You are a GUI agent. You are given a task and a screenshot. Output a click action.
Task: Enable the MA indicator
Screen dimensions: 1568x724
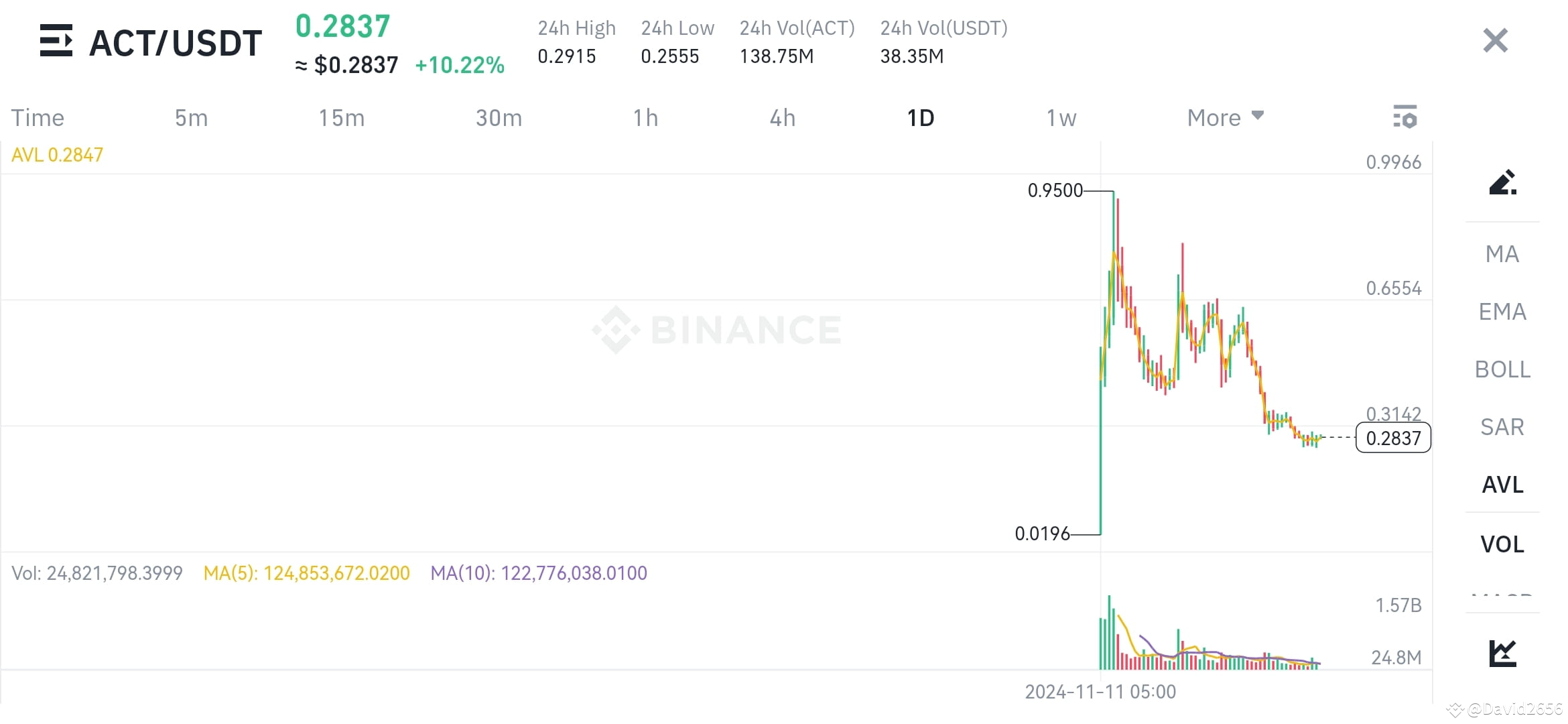pos(1502,253)
